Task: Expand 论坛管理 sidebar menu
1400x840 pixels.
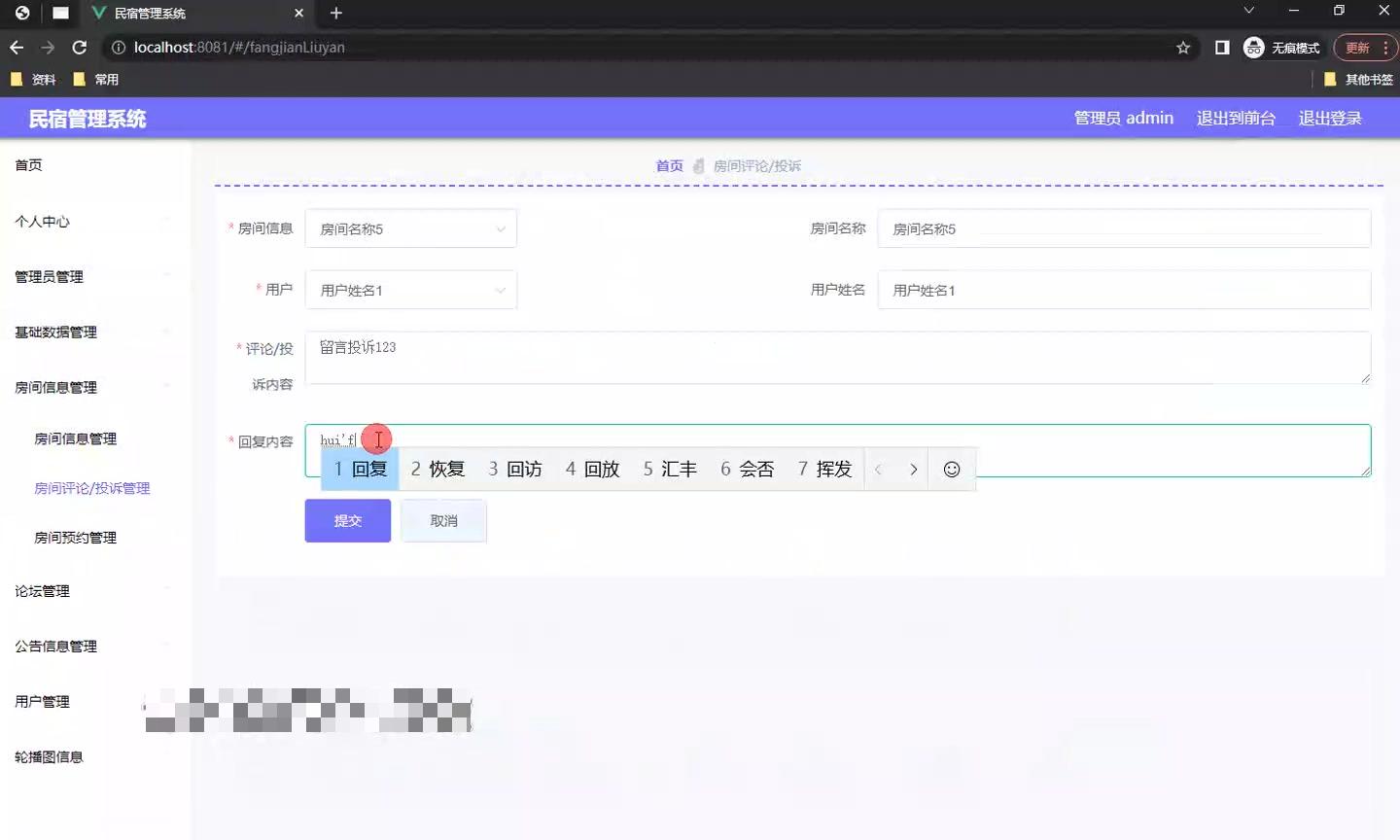Action: [x=95, y=590]
